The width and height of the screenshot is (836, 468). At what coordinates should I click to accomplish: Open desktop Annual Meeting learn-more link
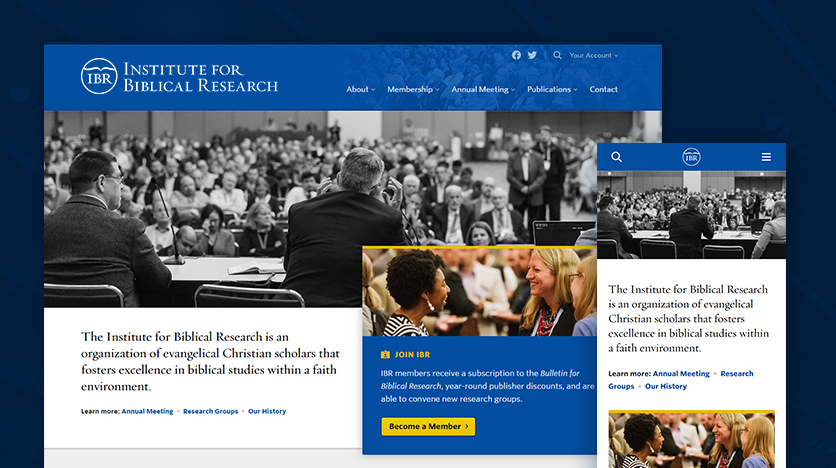147,411
